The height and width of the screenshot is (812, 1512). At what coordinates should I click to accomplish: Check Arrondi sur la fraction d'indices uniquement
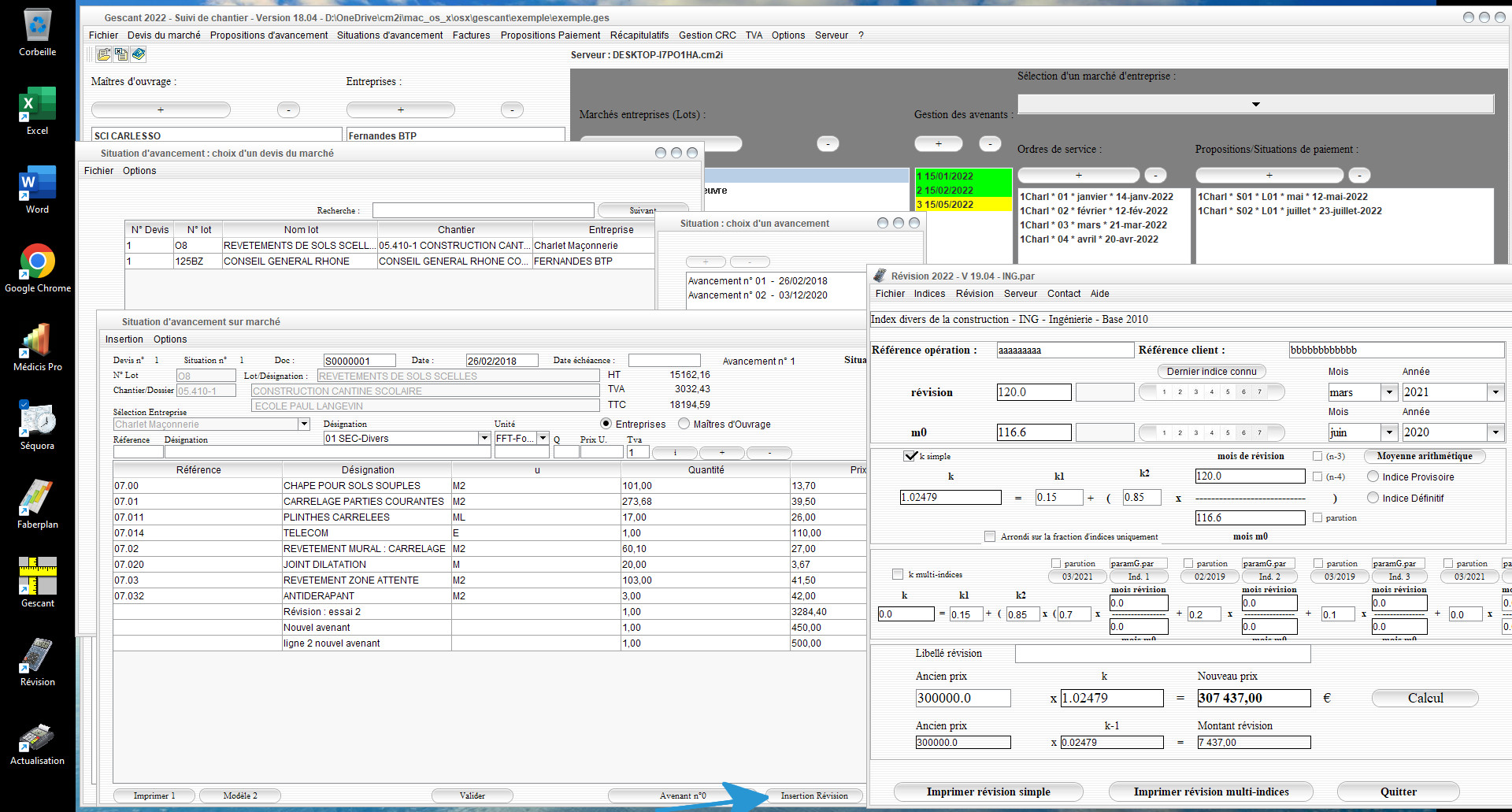(x=990, y=536)
